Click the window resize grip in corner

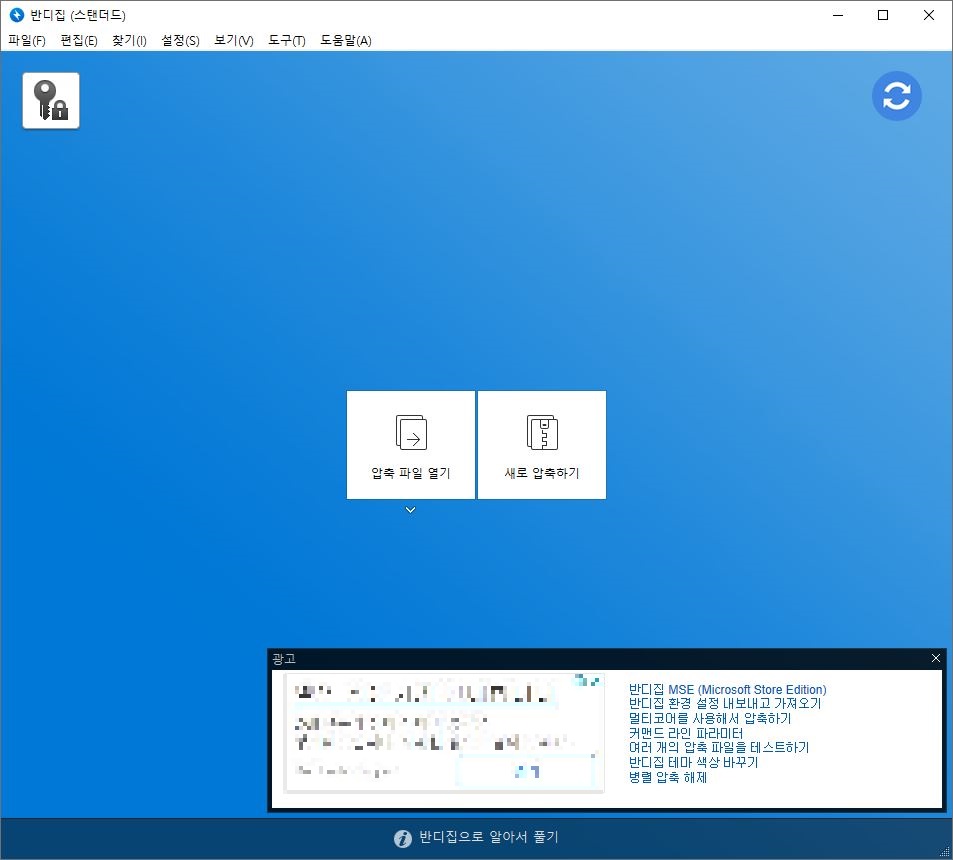(x=945, y=852)
